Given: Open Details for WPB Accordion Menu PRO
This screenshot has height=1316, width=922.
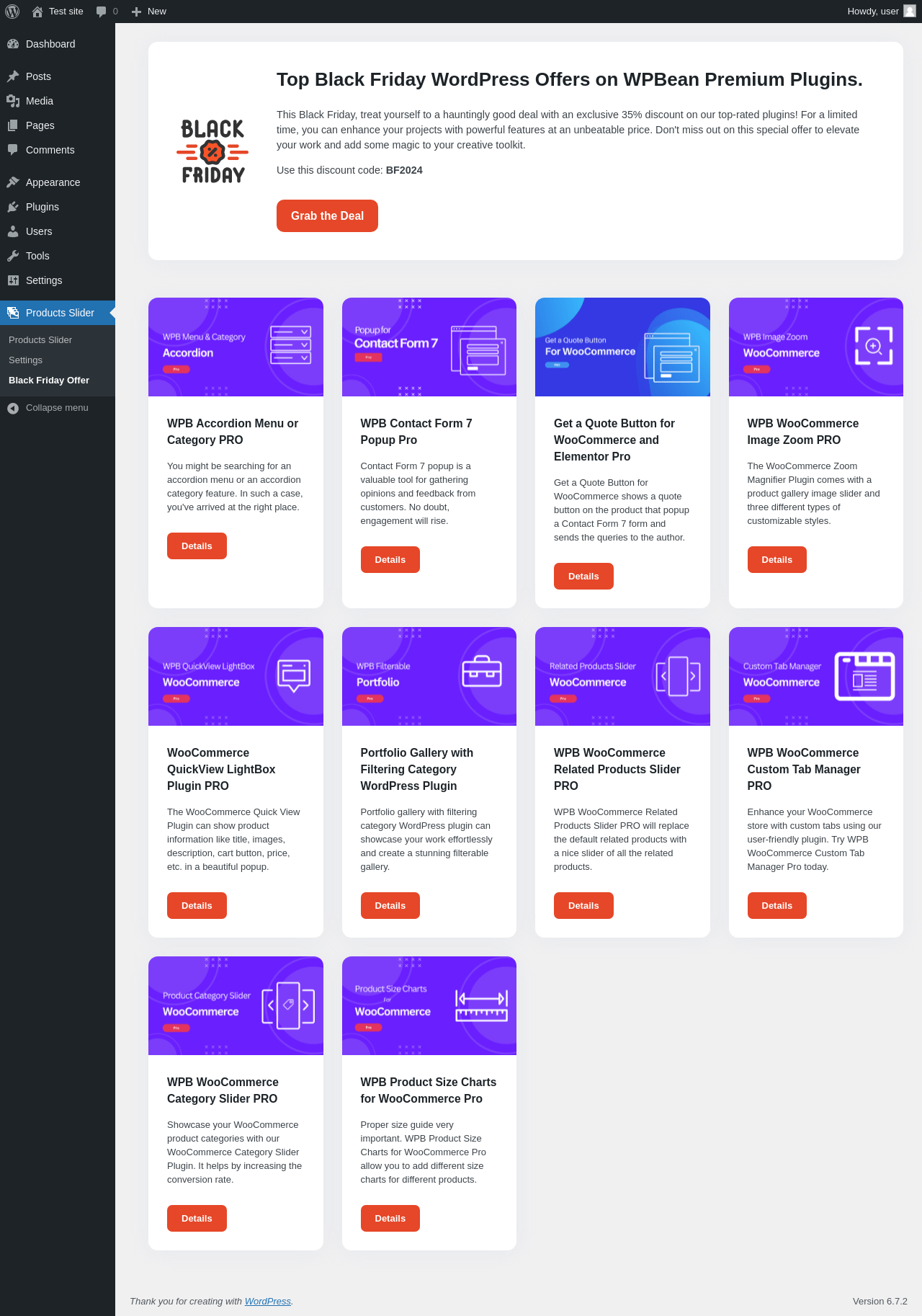Looking at the screenshot, I should point(197,546).
